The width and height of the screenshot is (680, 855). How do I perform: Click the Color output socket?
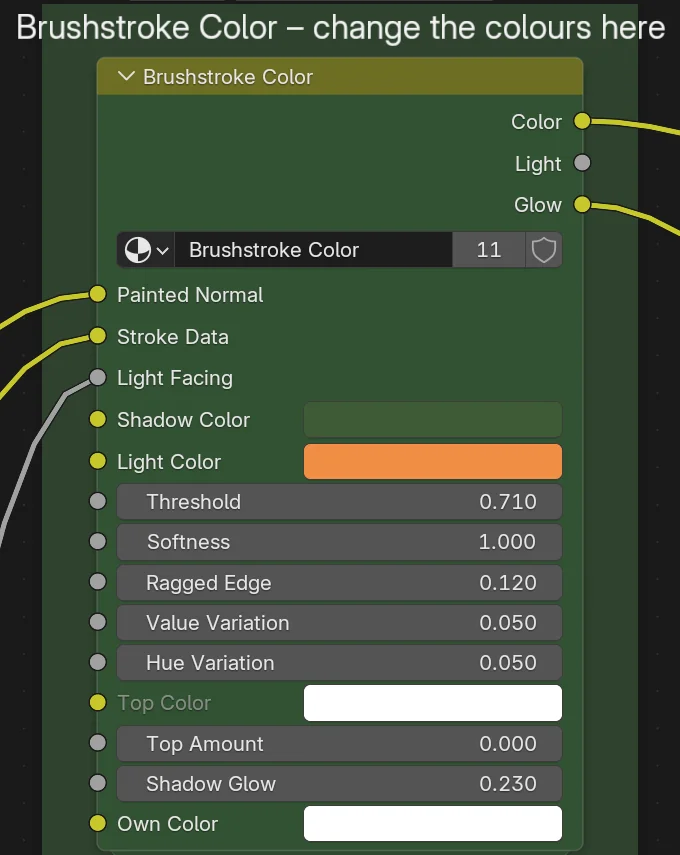tap(582, 121)
